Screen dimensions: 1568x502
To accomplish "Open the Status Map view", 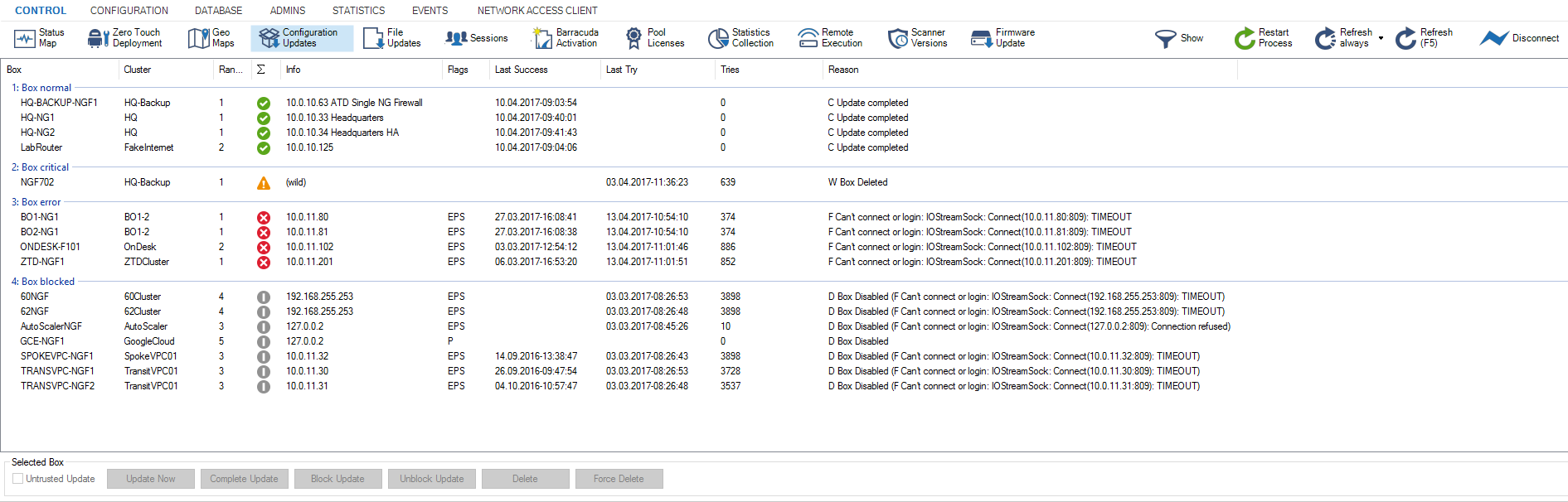I will click(x=39, y=38).
